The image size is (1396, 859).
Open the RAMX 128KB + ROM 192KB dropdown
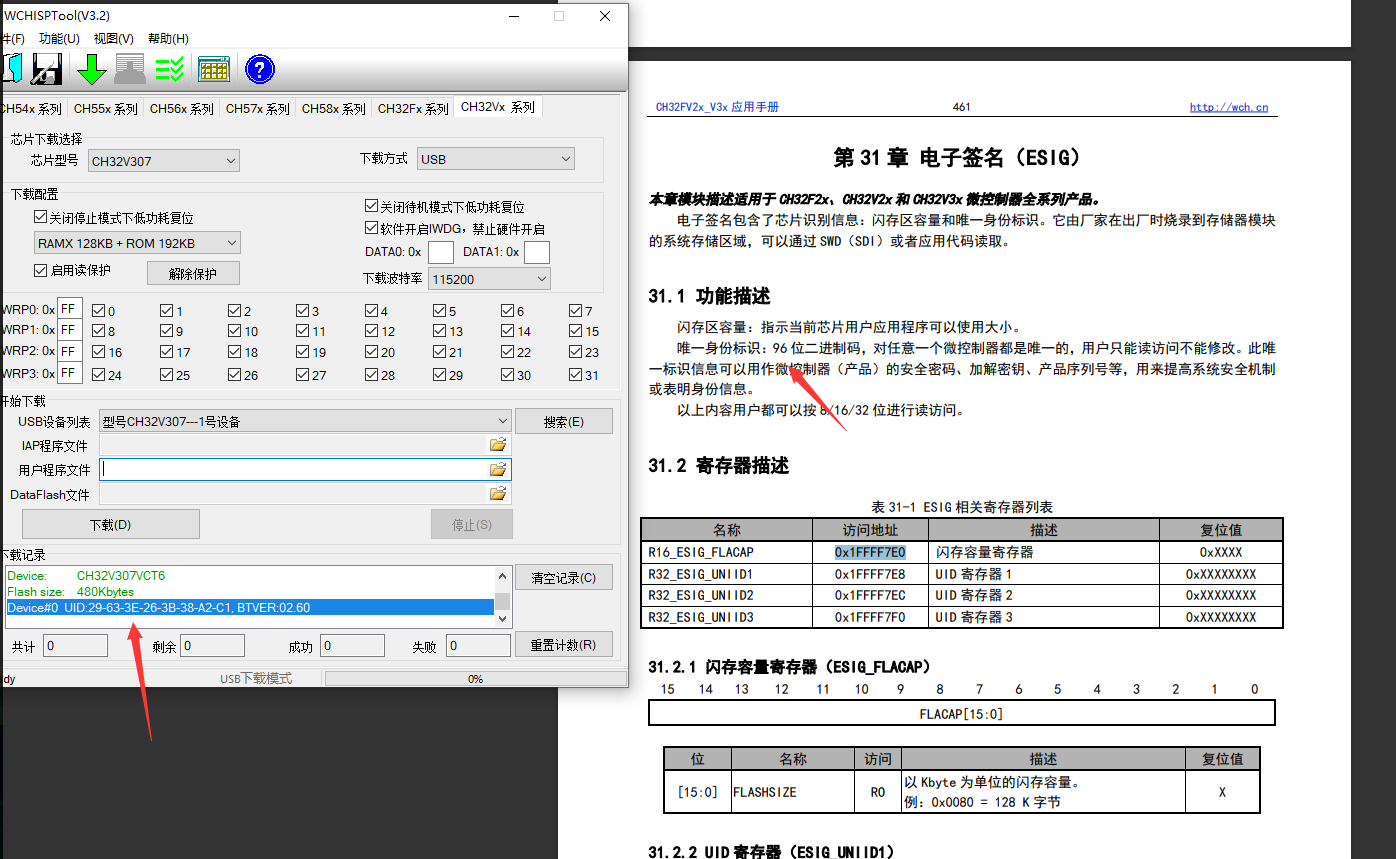coord(137,243)
